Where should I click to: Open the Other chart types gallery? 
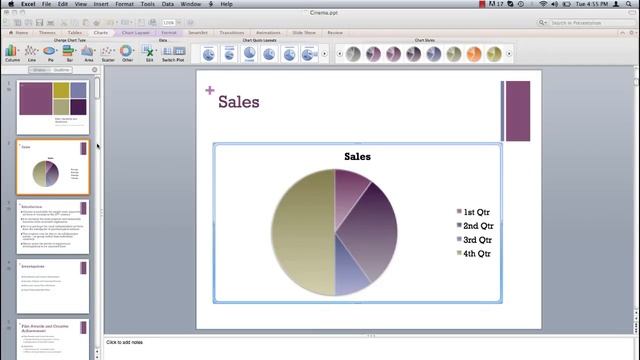(x=127, y=53)
